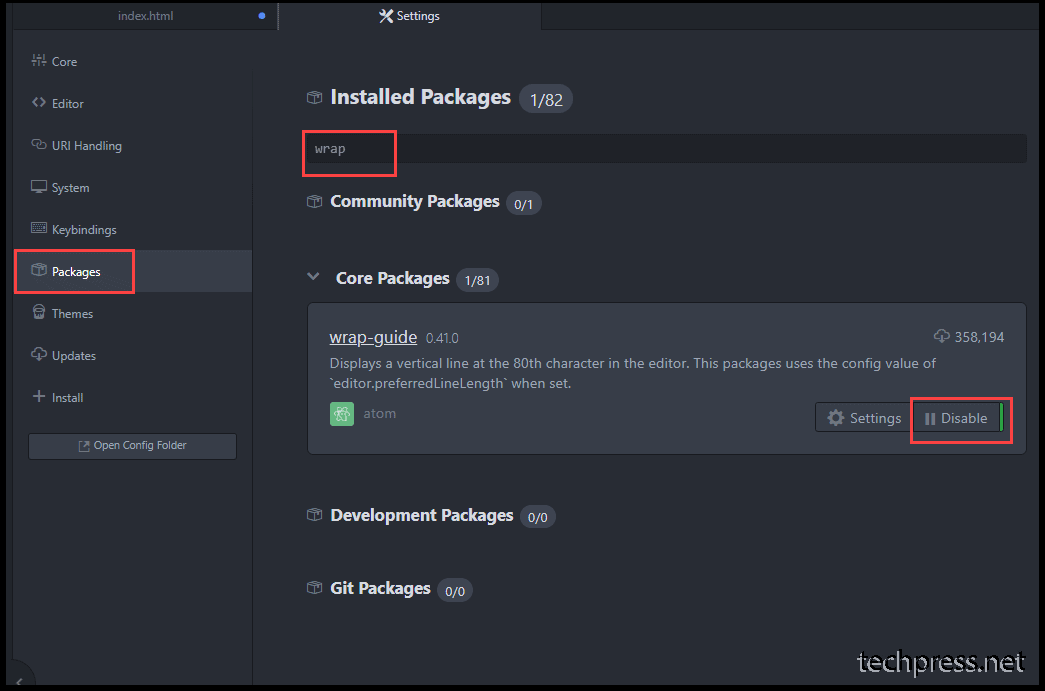The image size is (1045, 691).
Task: Click the Updates cloud download icon
Action: coord(39,354)
